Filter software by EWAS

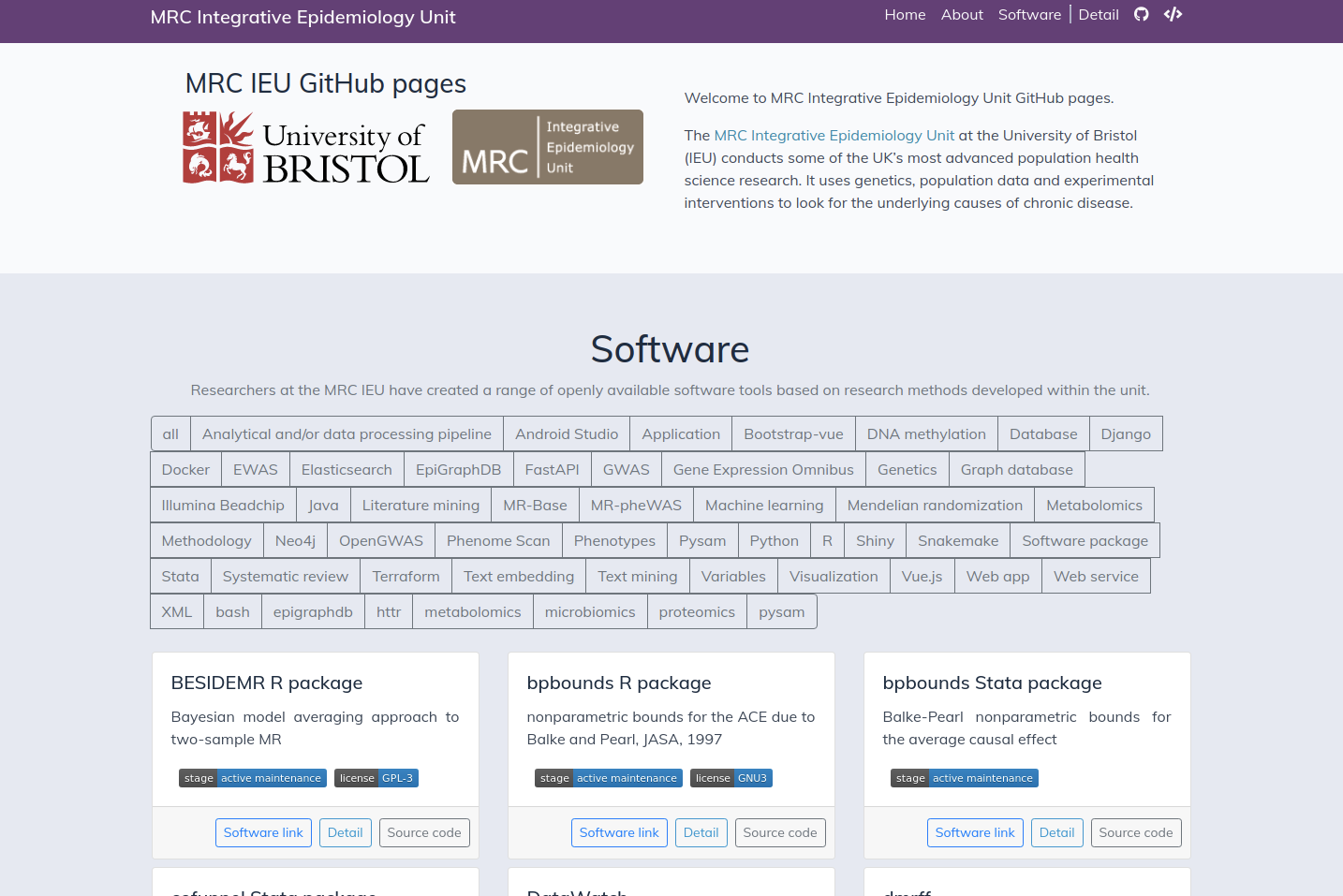[256, 469]
